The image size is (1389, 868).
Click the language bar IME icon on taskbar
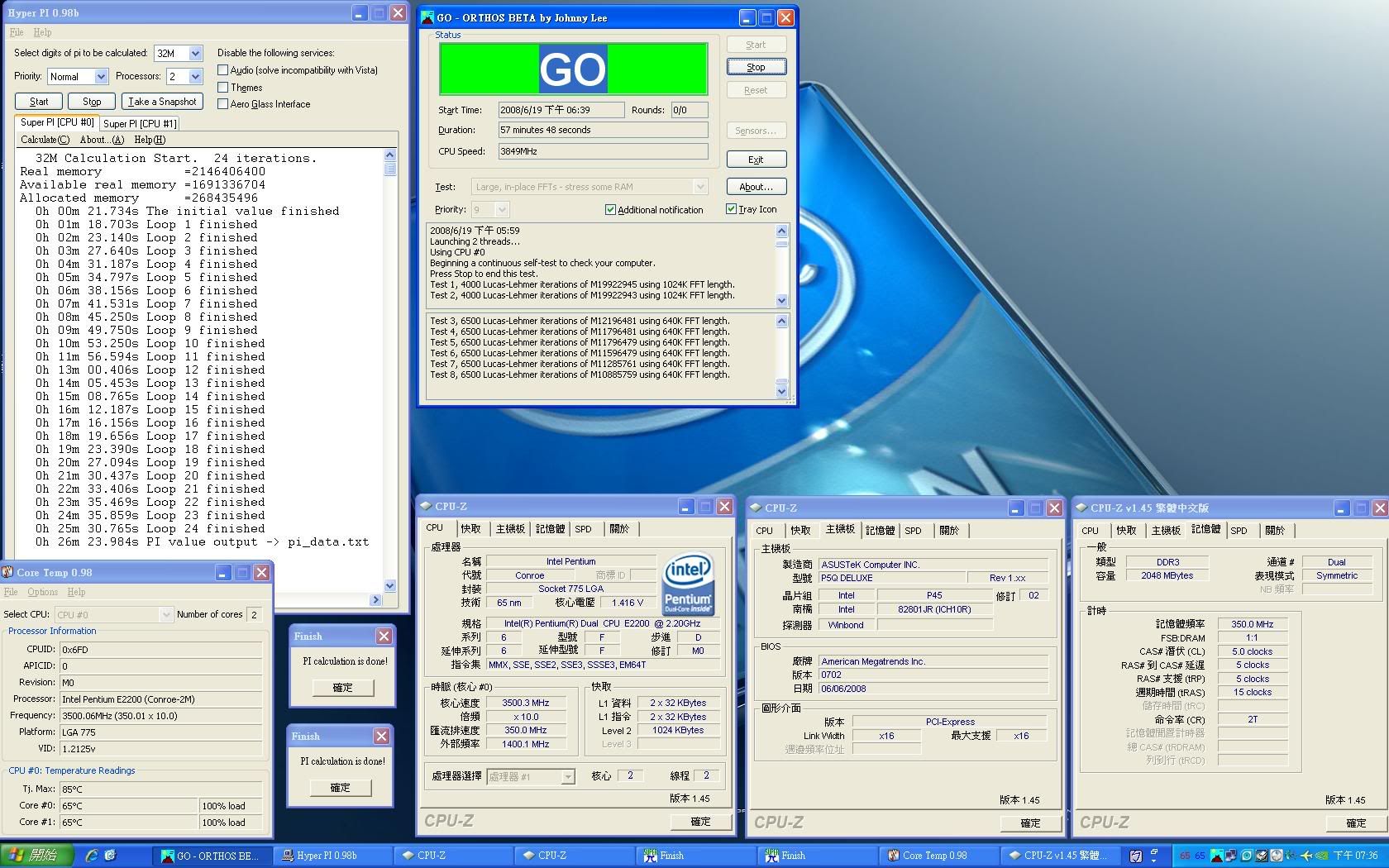[1136, 856]
